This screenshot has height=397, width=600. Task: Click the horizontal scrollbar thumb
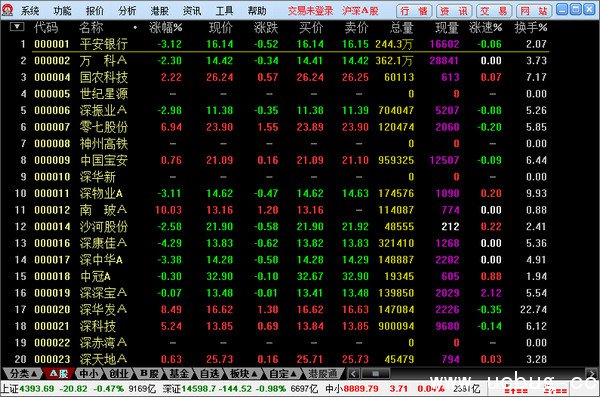(375, 374)
